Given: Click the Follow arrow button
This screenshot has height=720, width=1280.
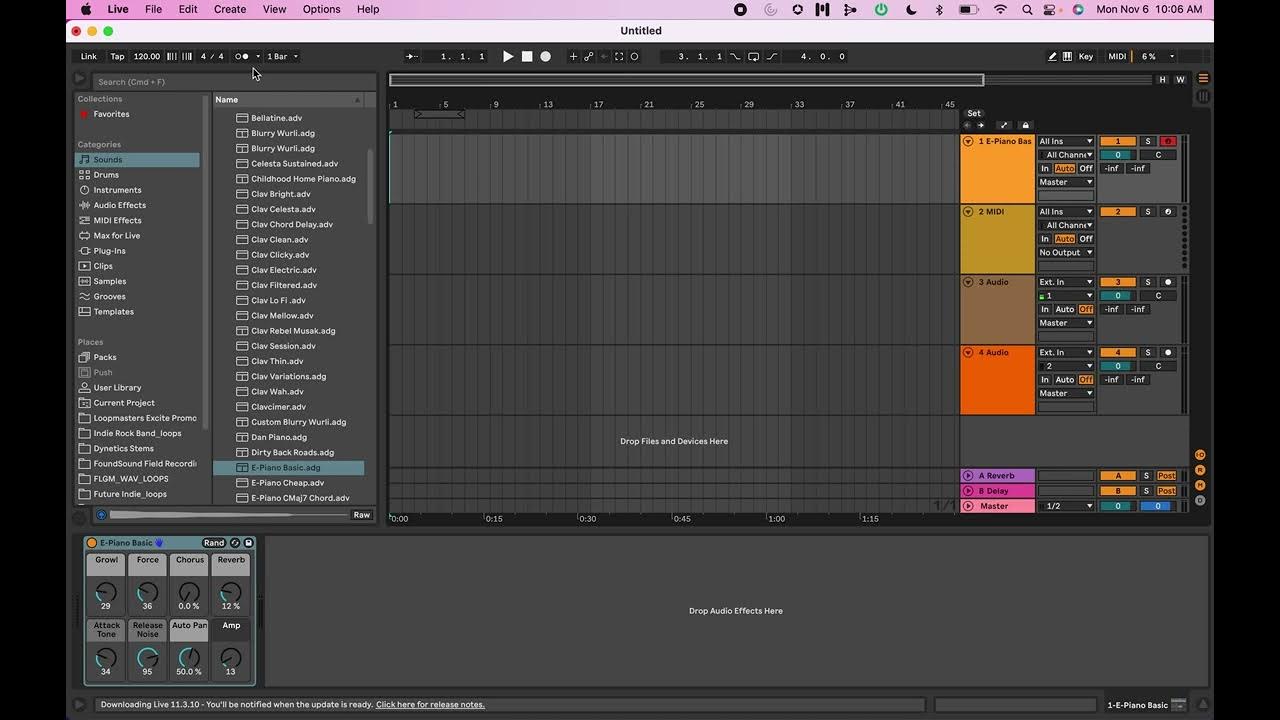Looking at the screenshot, I should click(412, 57).
